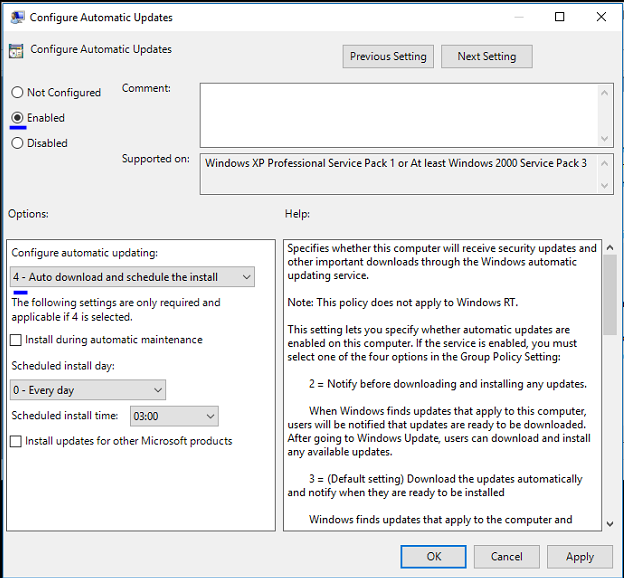Open the Scheduled install day dropdown

(x=88, y=390)
